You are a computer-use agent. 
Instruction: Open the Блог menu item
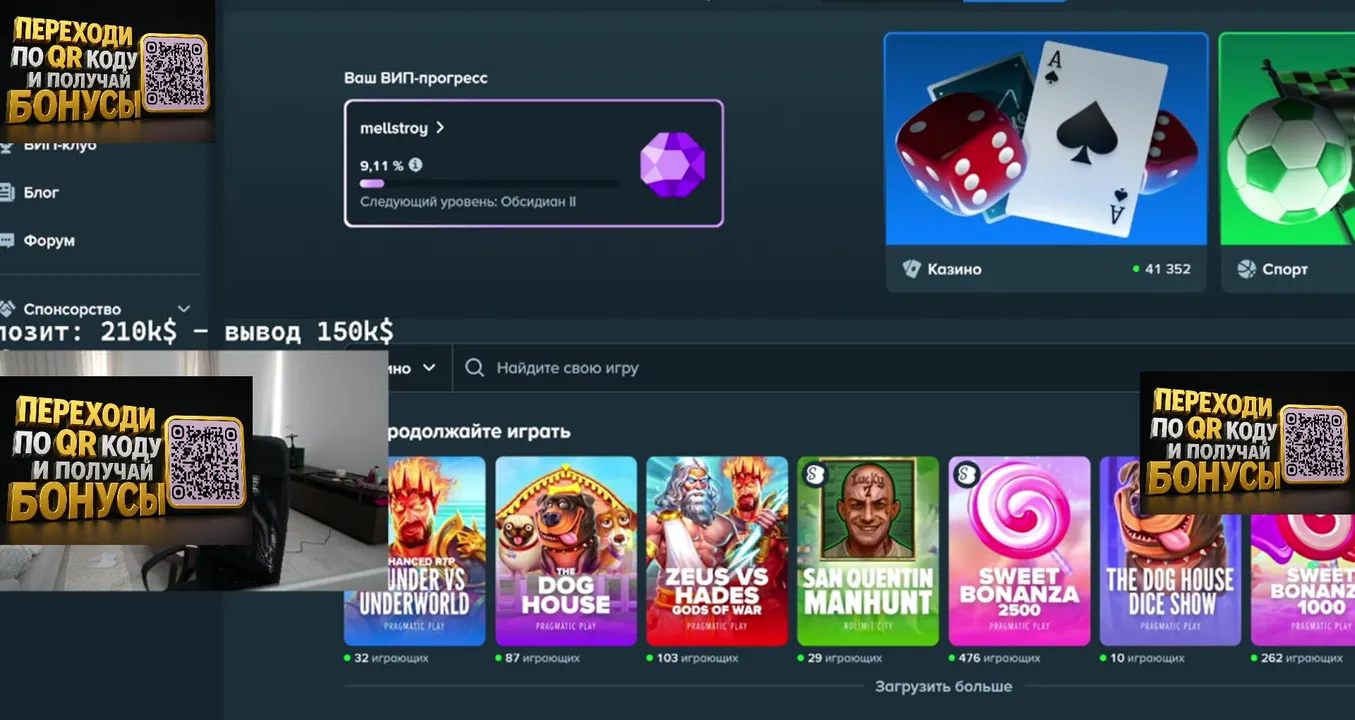41,192
